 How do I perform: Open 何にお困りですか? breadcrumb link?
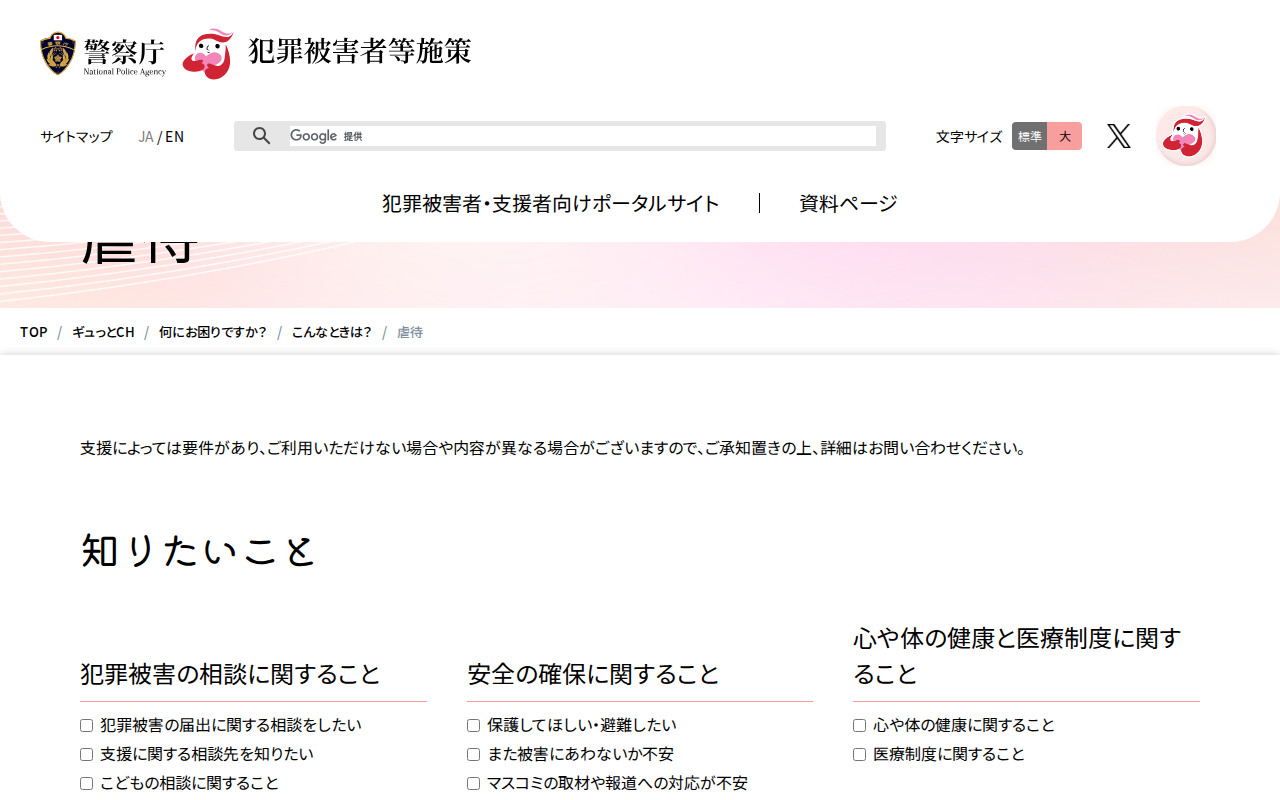213,332
